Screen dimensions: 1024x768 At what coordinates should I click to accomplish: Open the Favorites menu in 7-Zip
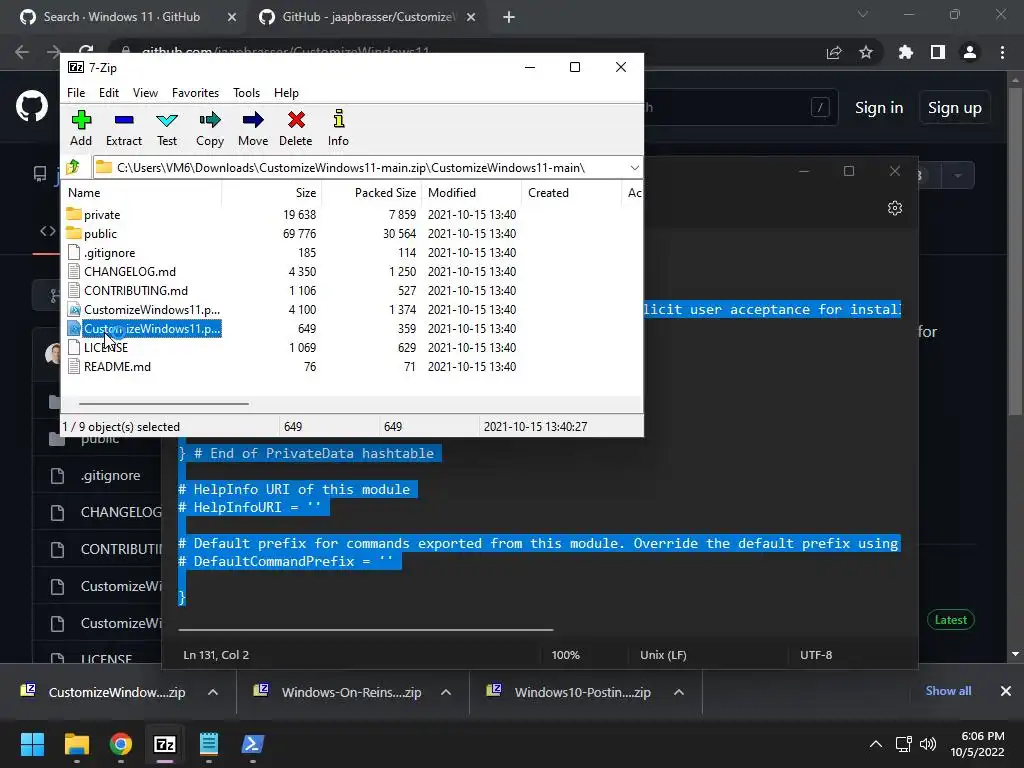[195, 93]
